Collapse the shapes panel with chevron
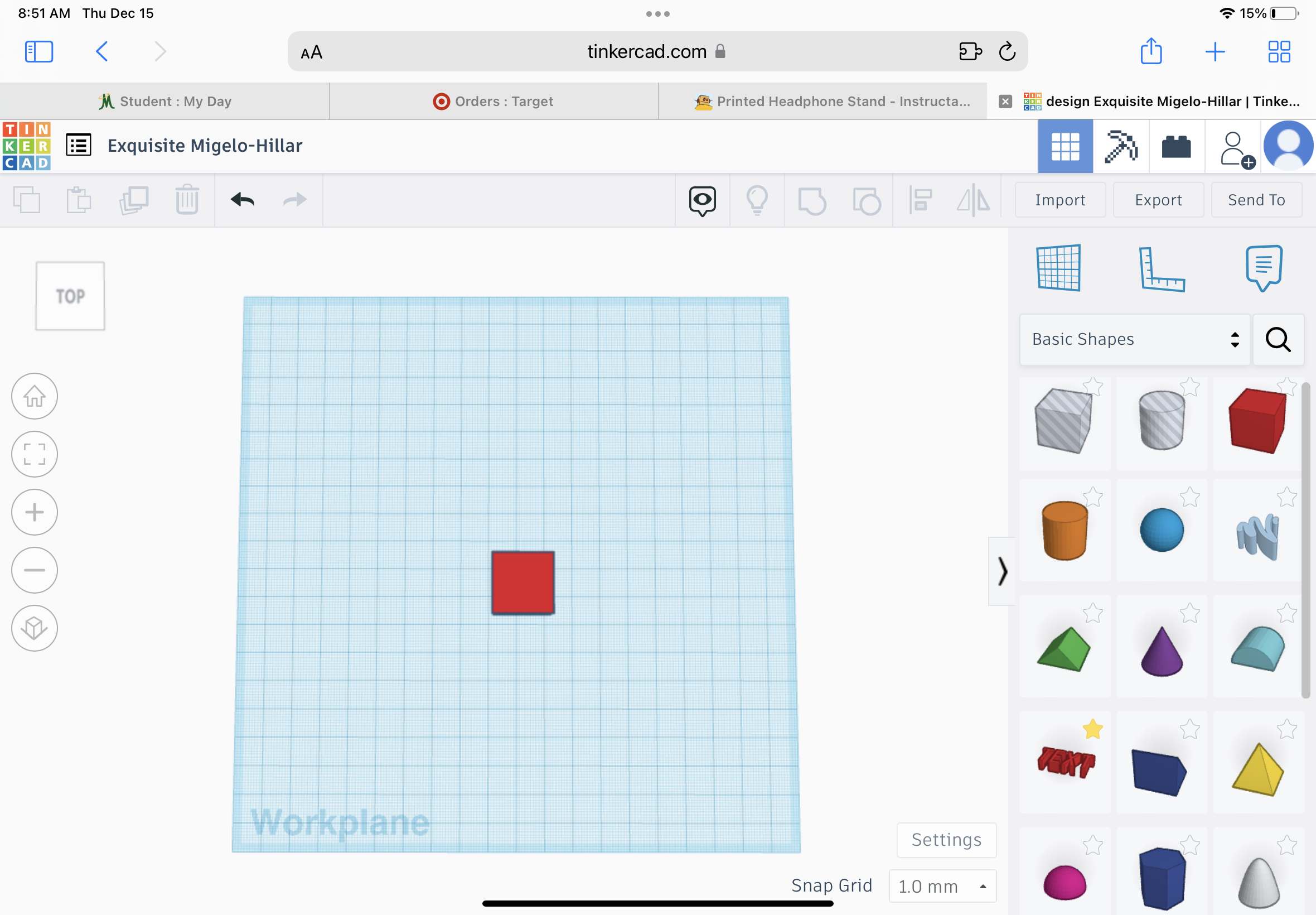1316x915 pixels. (x=1001, y=571)
